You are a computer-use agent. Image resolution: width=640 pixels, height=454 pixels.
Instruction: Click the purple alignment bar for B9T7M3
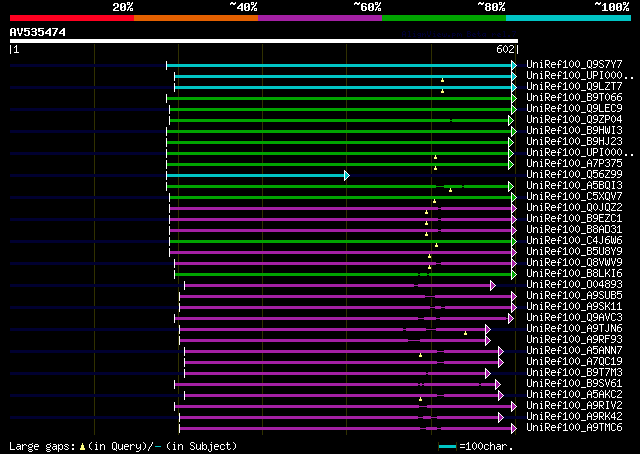coord(335,374)
